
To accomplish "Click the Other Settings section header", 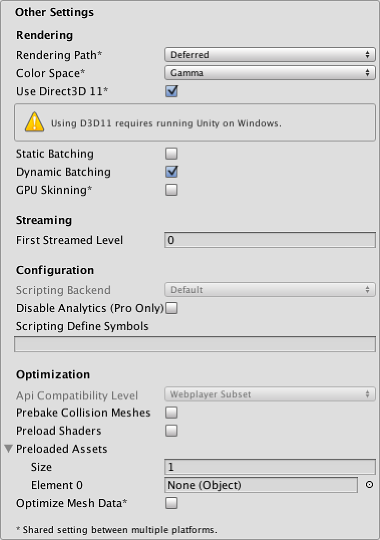I will (54, 12).
